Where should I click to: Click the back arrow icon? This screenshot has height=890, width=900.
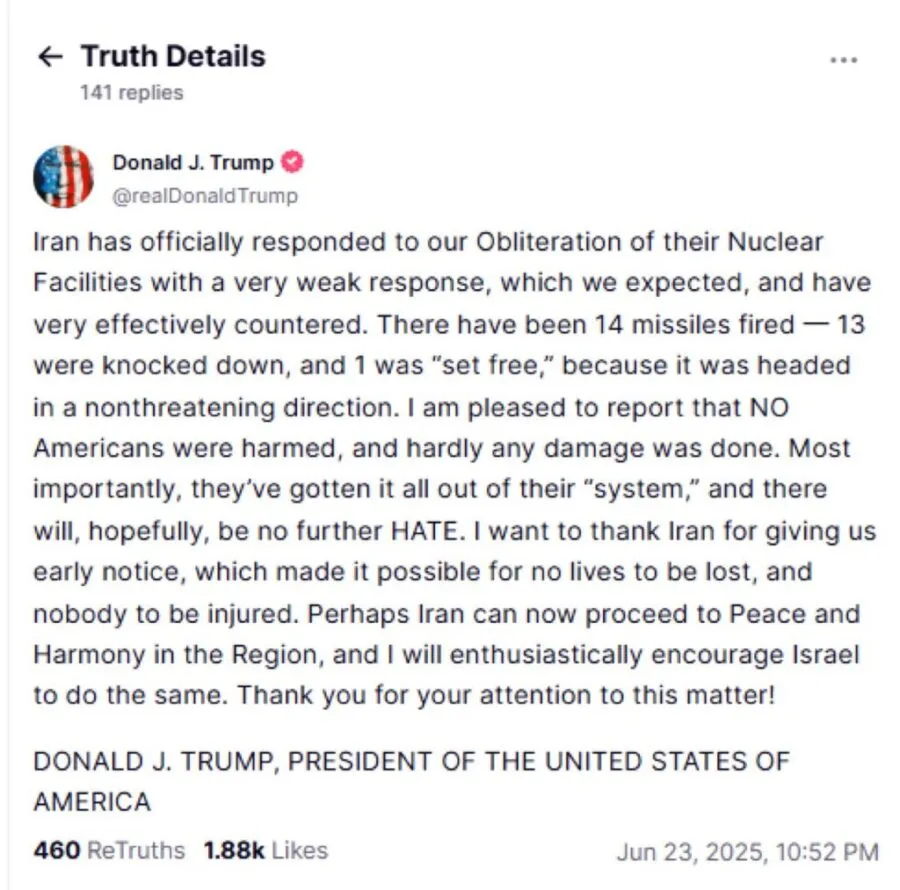pos(49,57)
